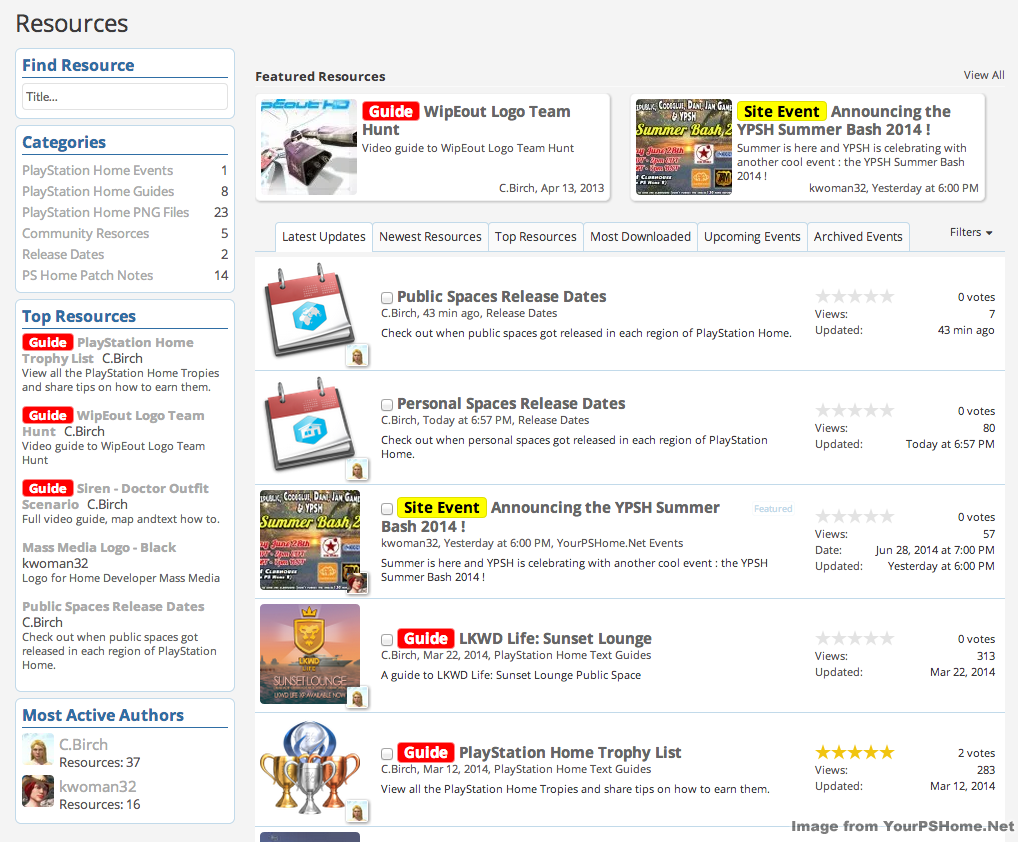Click C.Birch avatar in Most Active Authors
The image size is (1018, 842).
38,750
